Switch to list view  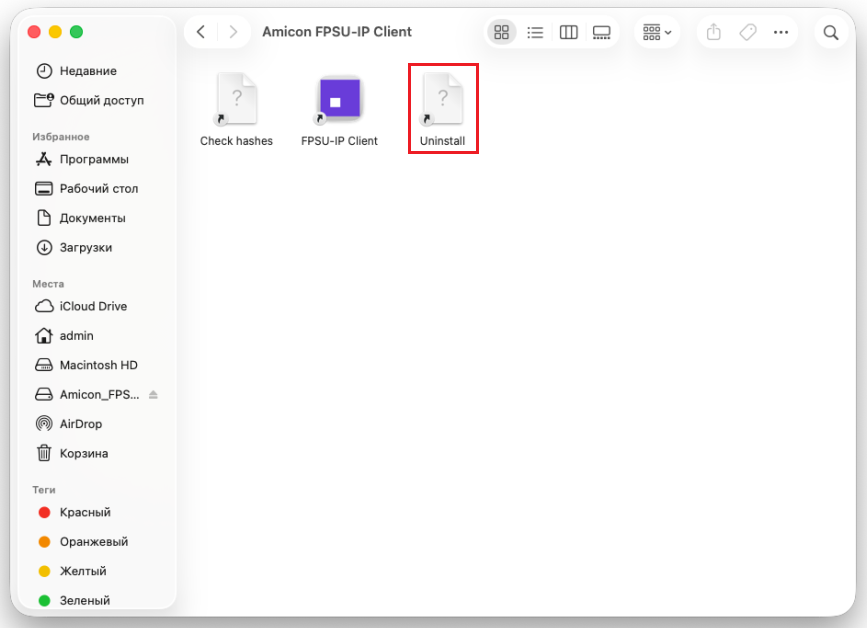pyautogui.click(x=535, y=33)
